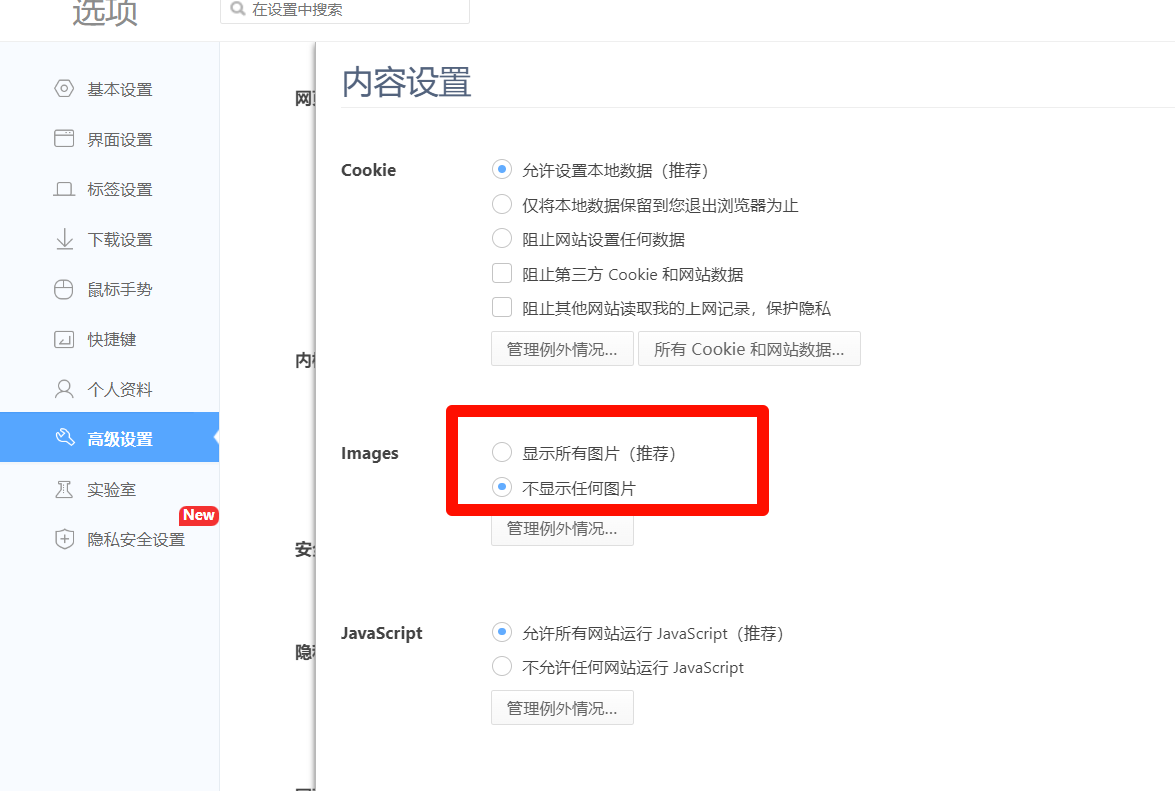Screen dimensions: 1175x791
Task: Select 显示所有图片（推荐）radio button
Action: (502, 451)
